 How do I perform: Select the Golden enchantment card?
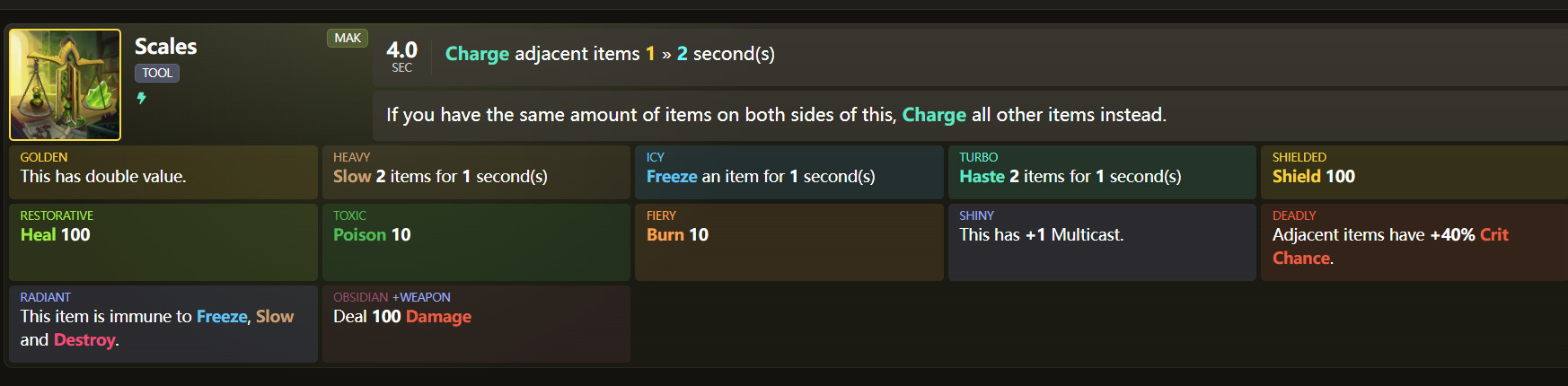pyautogui.click(x=163, y=171)
